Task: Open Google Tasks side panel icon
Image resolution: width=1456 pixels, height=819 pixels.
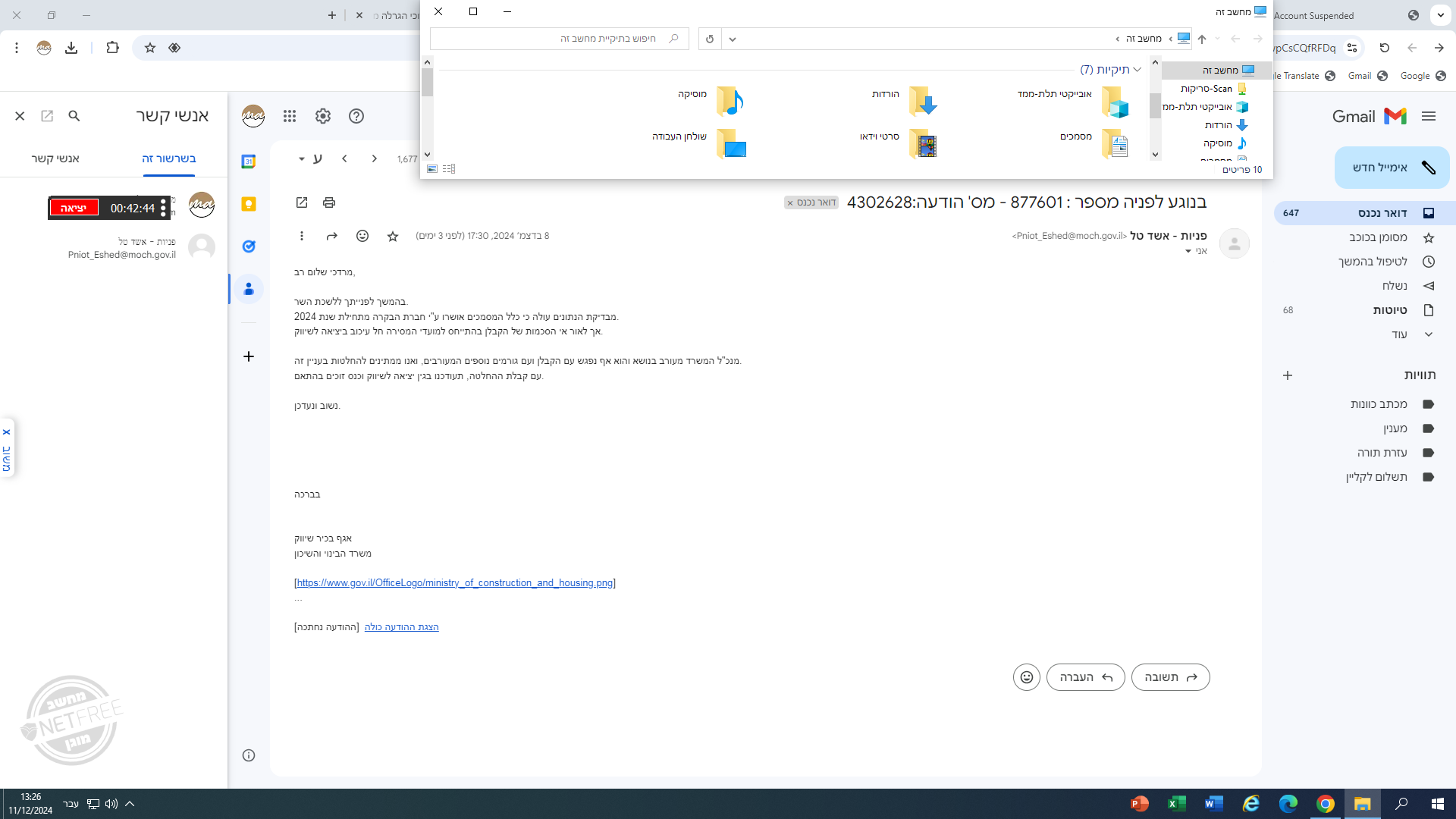Action: pyautogui.click(x=249, y=246)
